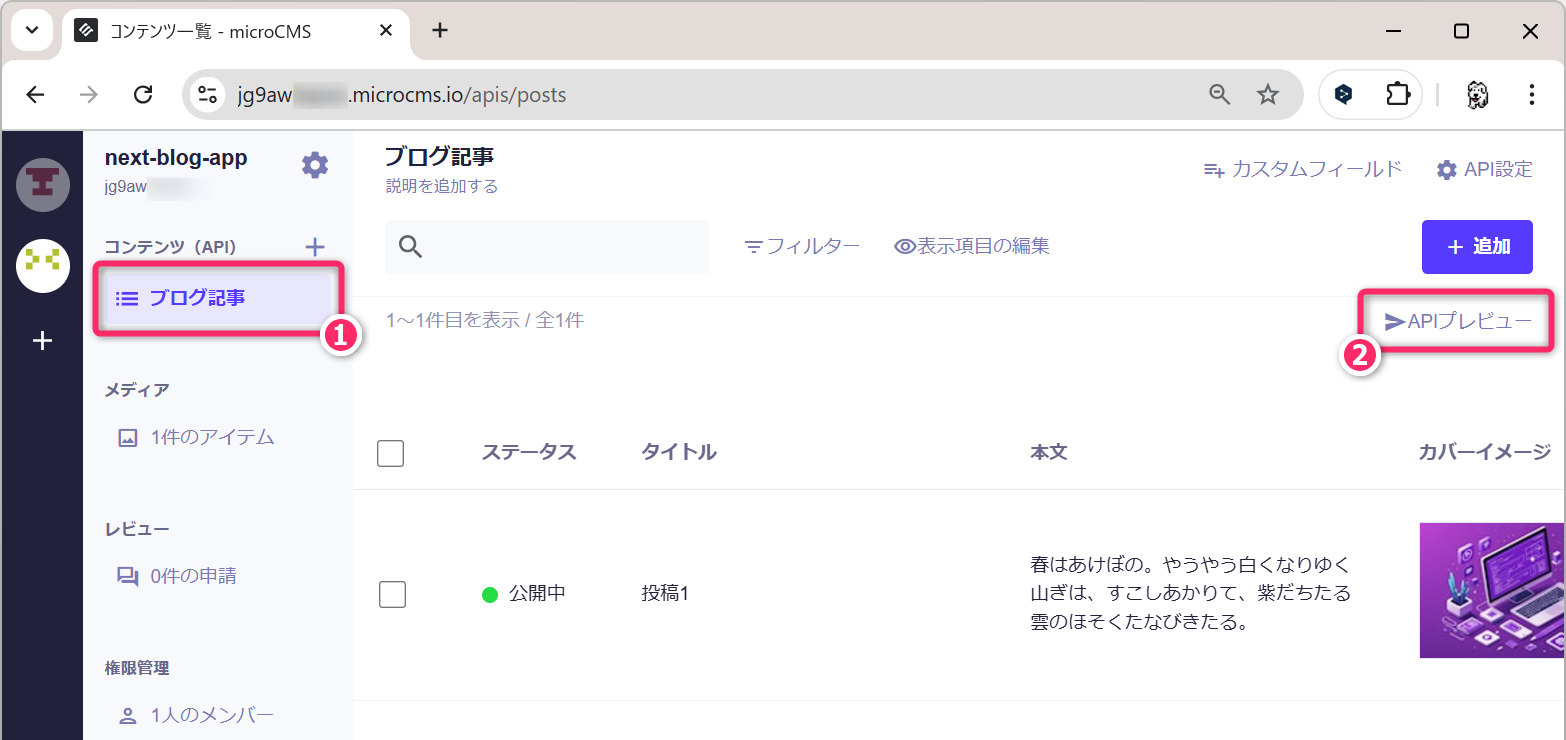1566x740 pixels.
Task: Check the checkbox for the 投稿1 row
Action: (x=392, y=594)
